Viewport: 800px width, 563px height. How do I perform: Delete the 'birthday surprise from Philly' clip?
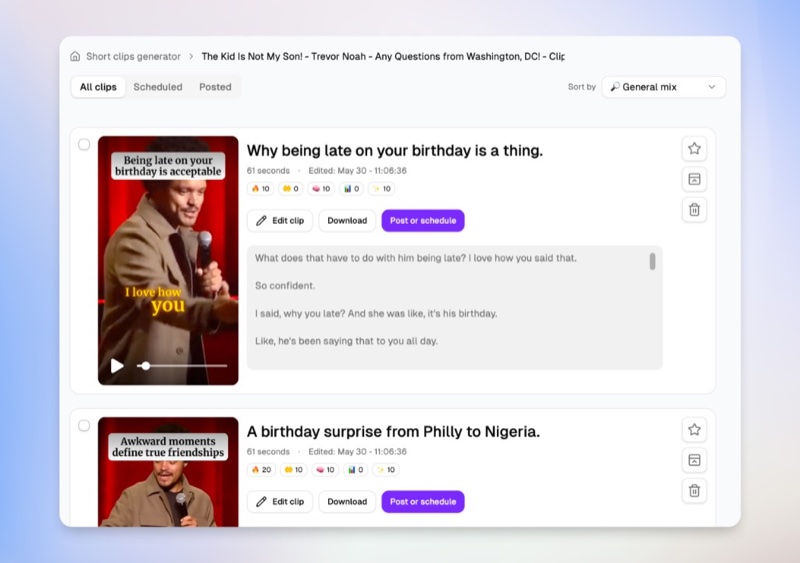pyautogui.click(x=694, y=491)
